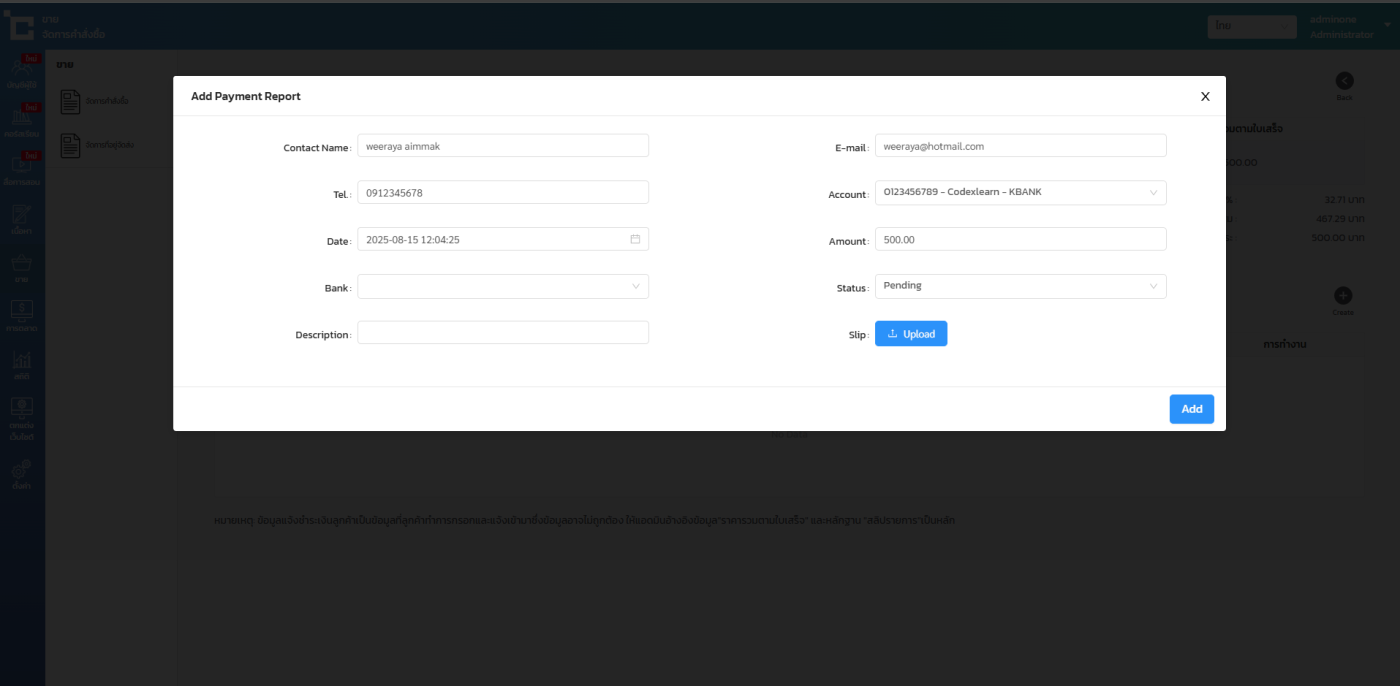The height and width of the screenshot is (686, 1400).
Task: Click the Create plus icon
Action: 1343,296
